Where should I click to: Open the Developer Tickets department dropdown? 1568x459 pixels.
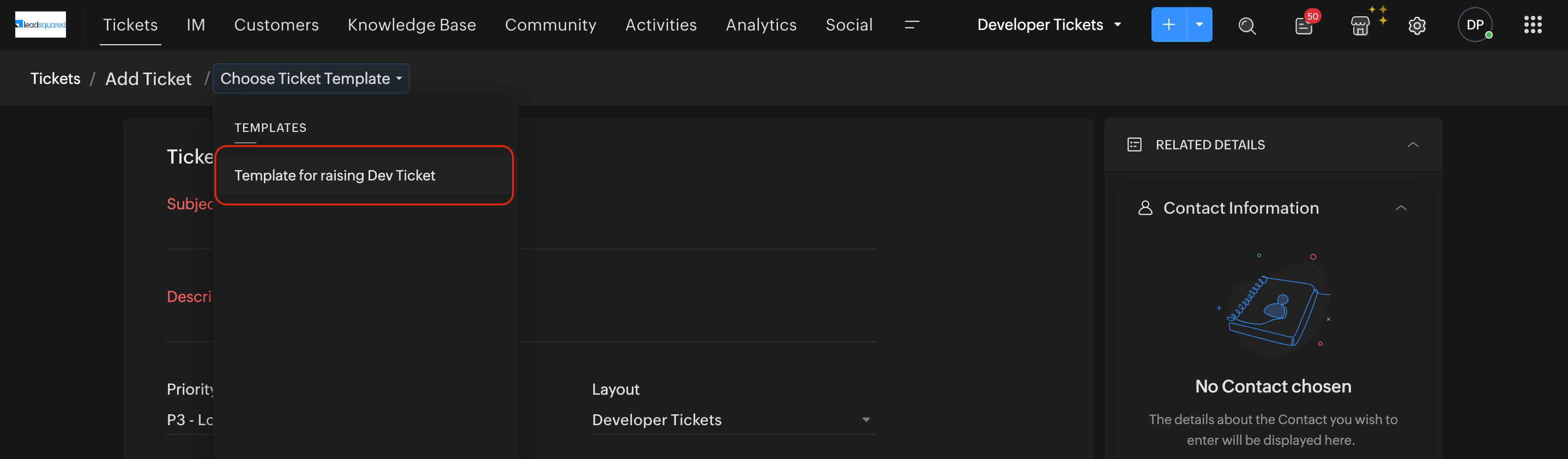click(1048, 25)
